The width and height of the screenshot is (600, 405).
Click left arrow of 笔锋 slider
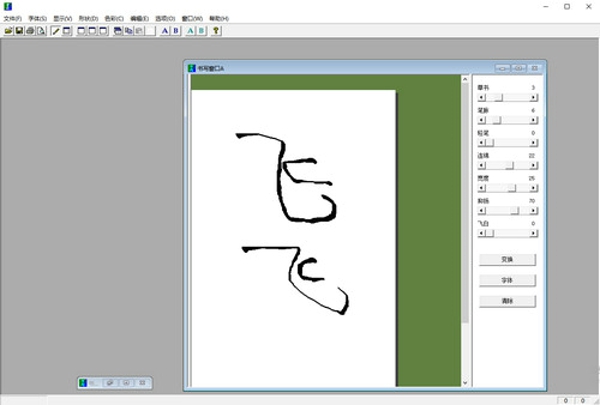(481, 120)
